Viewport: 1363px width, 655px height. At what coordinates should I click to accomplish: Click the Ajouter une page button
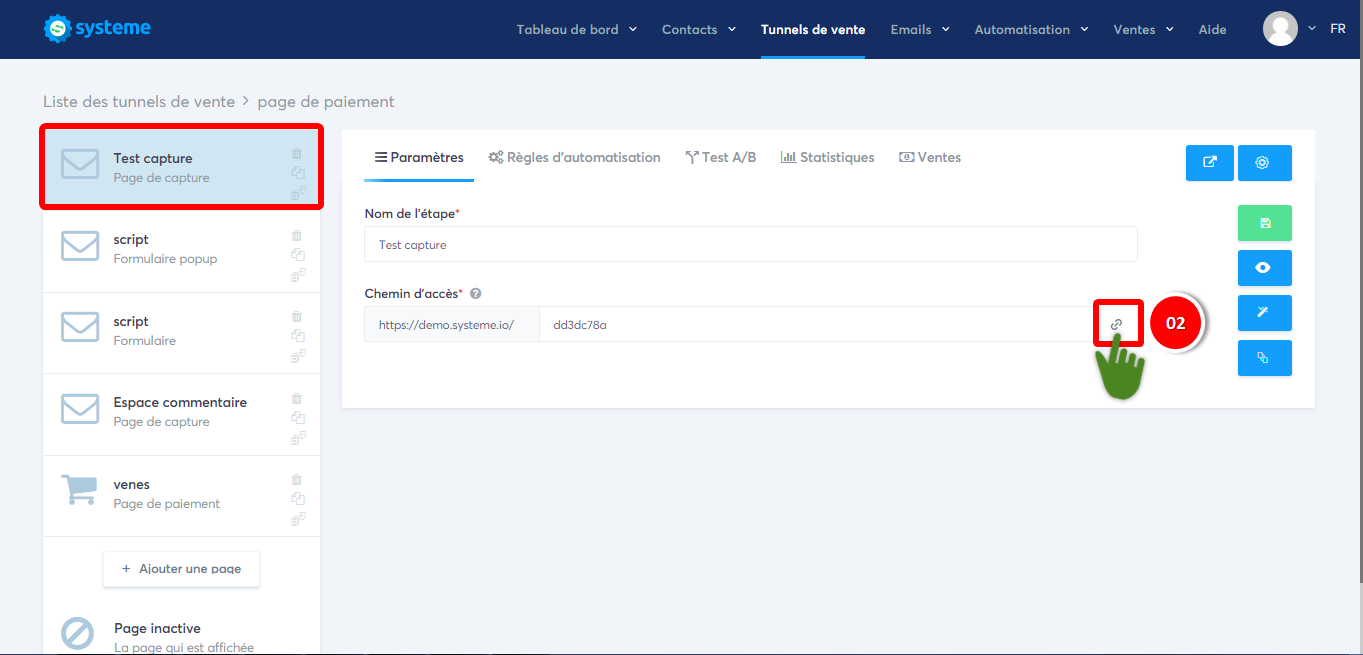click(x=181, y=568)
